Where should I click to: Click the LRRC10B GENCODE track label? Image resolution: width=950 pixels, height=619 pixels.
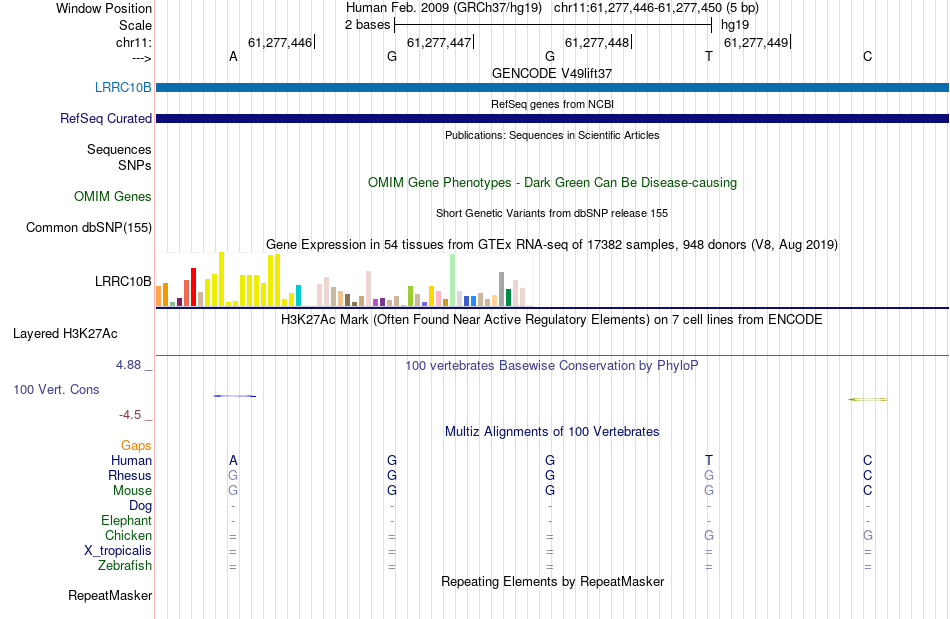123,87
